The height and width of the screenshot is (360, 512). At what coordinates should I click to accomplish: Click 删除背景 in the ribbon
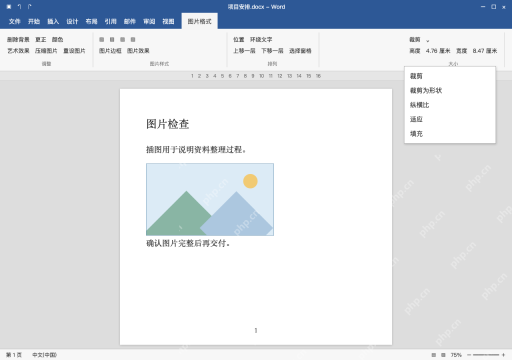pos(18,40)
